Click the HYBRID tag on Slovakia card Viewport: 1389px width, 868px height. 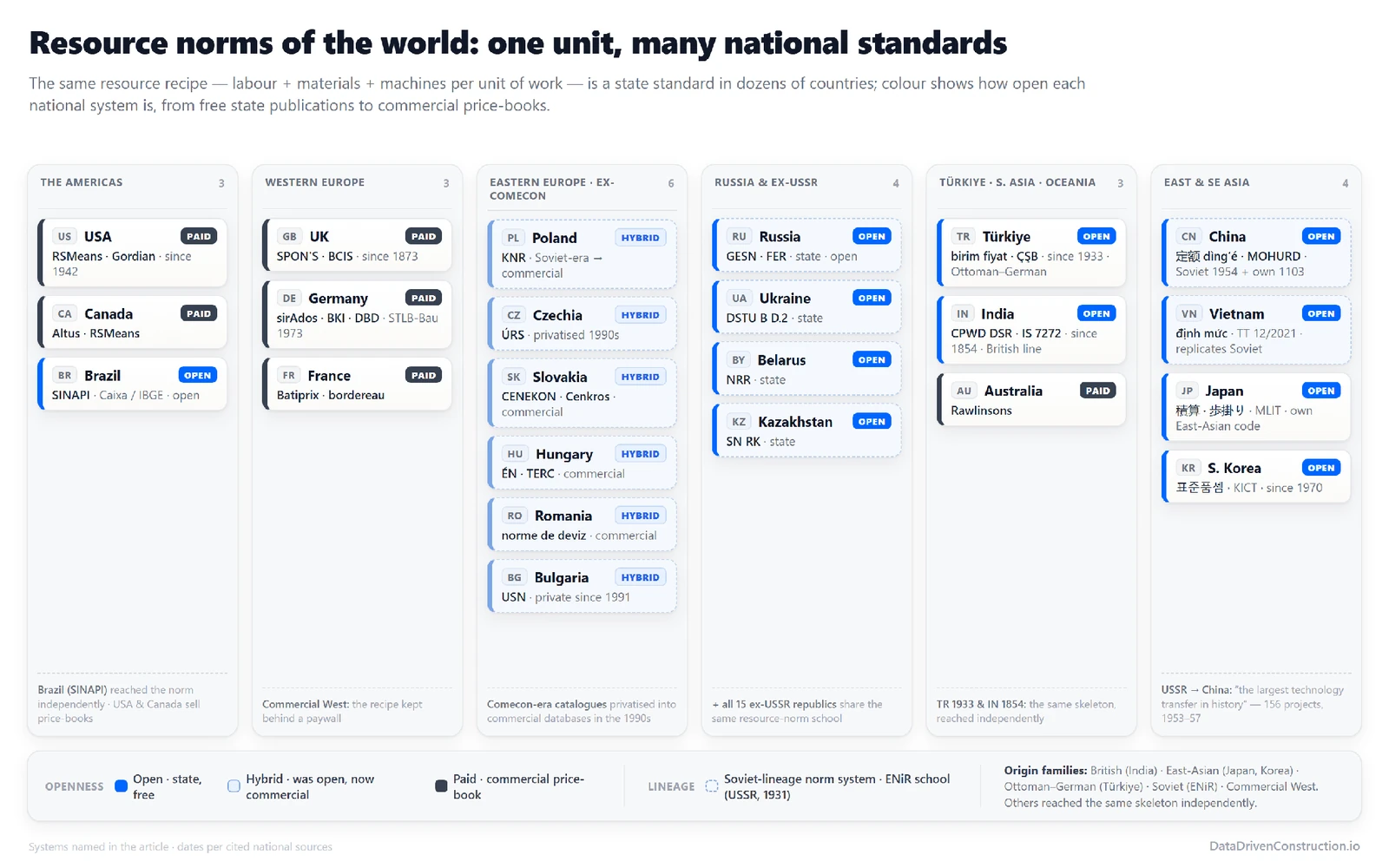(641, 377)
